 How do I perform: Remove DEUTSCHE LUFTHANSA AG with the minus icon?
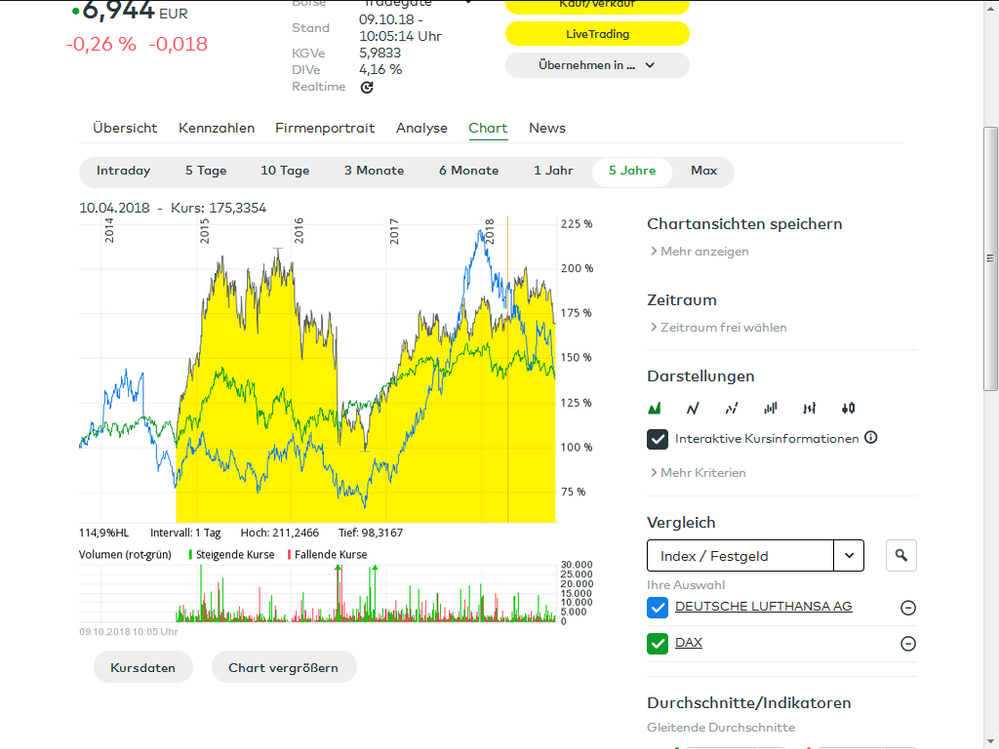(x=908, y=608)
